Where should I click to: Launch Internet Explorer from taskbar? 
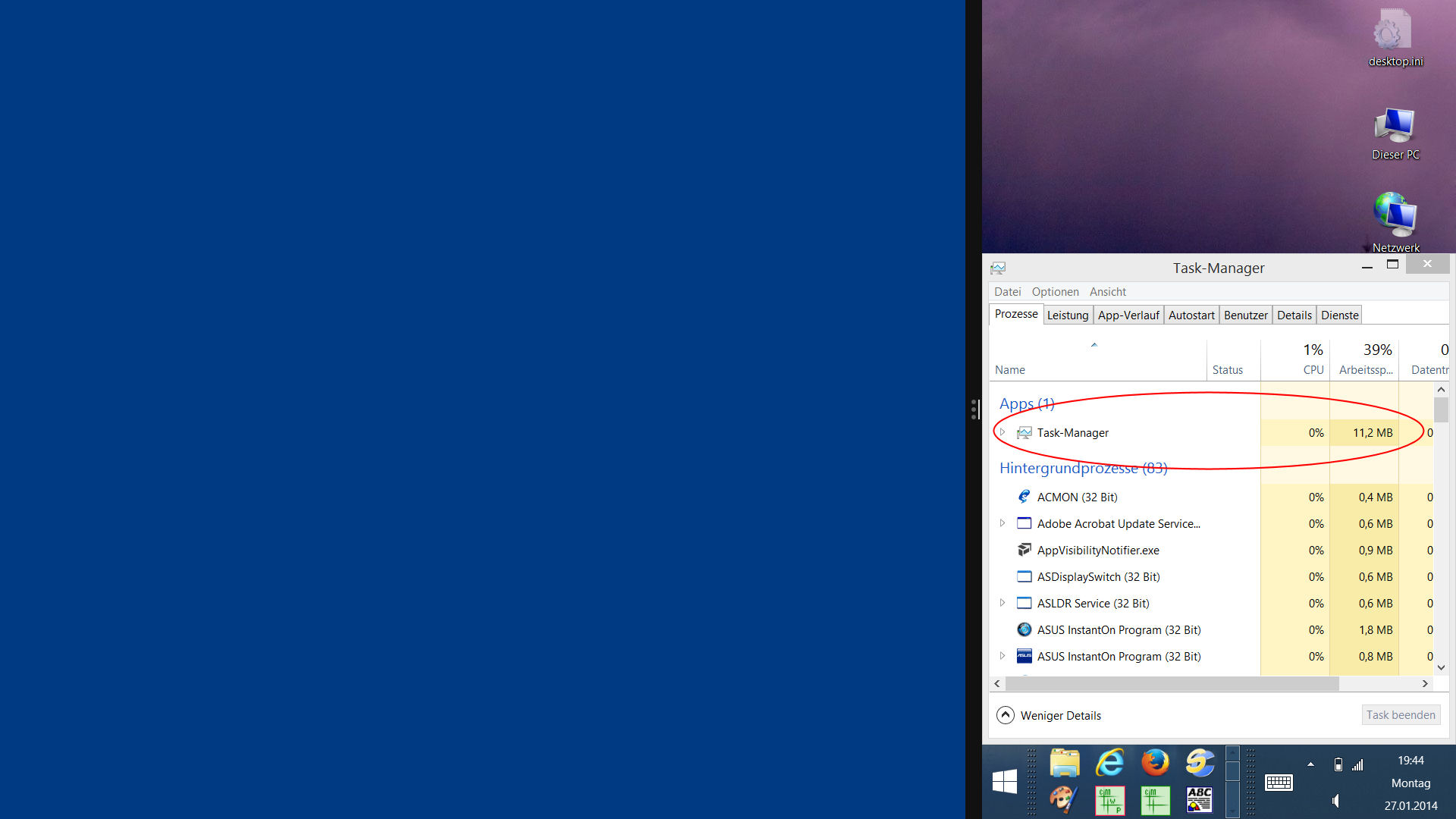pos(1110,762)
